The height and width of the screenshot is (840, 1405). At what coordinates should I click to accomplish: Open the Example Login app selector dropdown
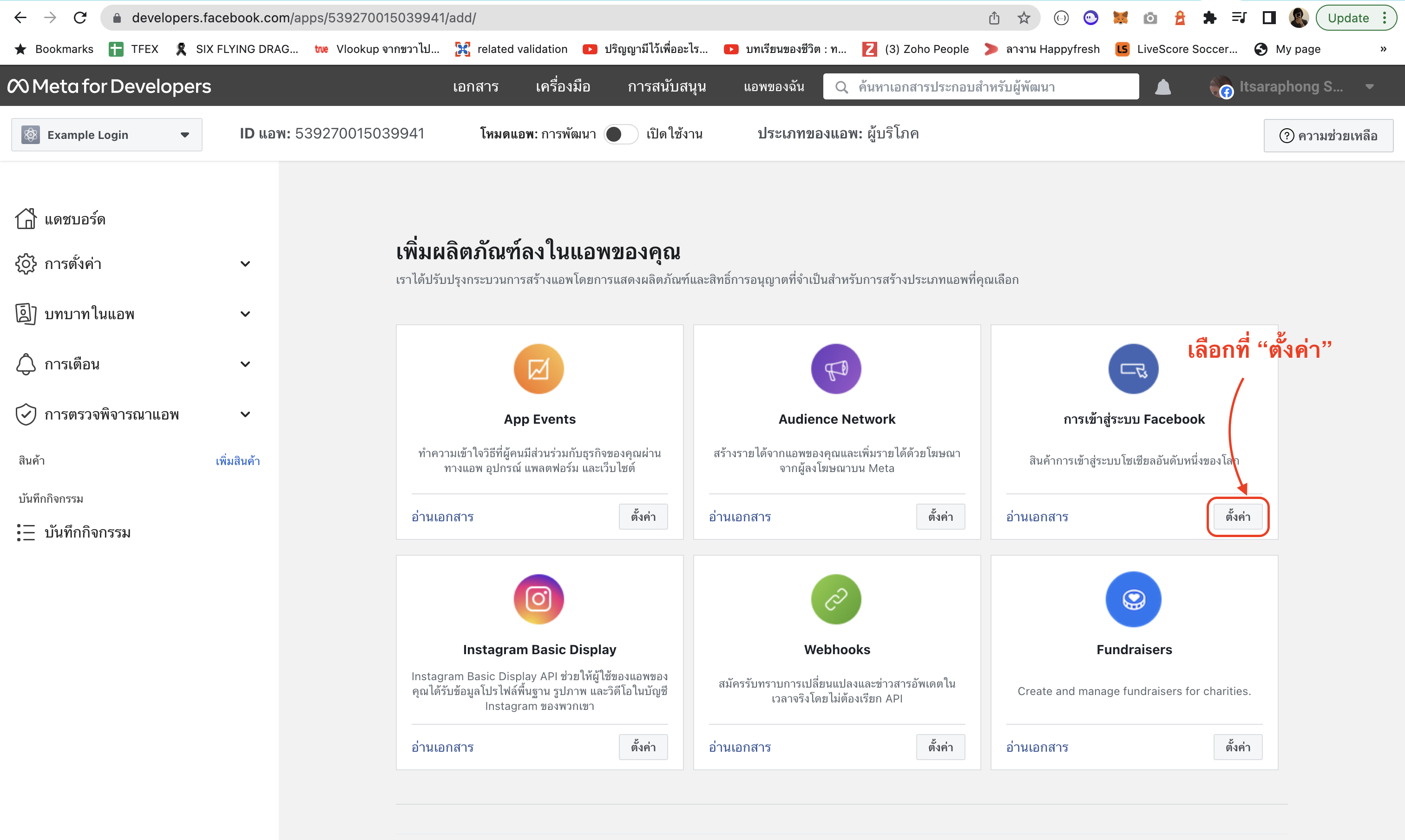[107, 135]
